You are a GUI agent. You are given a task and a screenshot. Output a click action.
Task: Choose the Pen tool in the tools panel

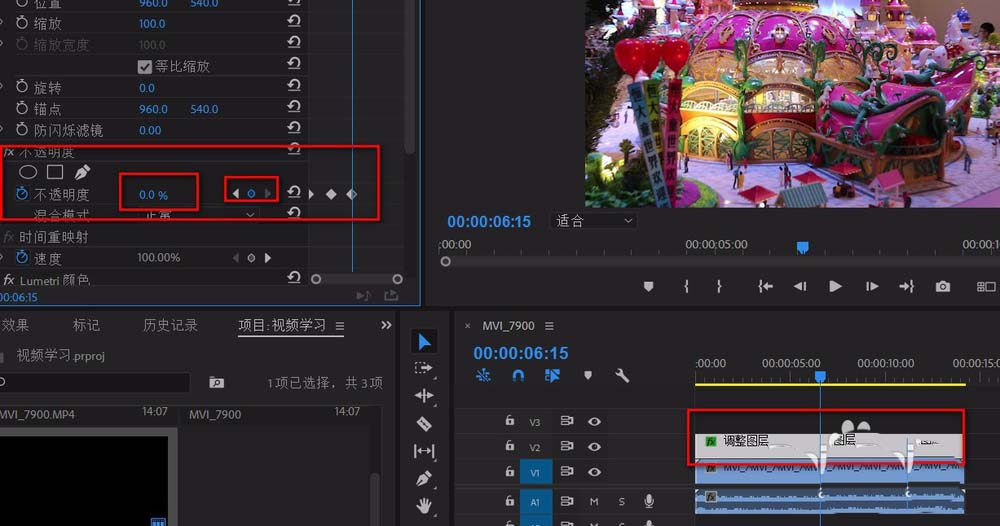(423, 478)
